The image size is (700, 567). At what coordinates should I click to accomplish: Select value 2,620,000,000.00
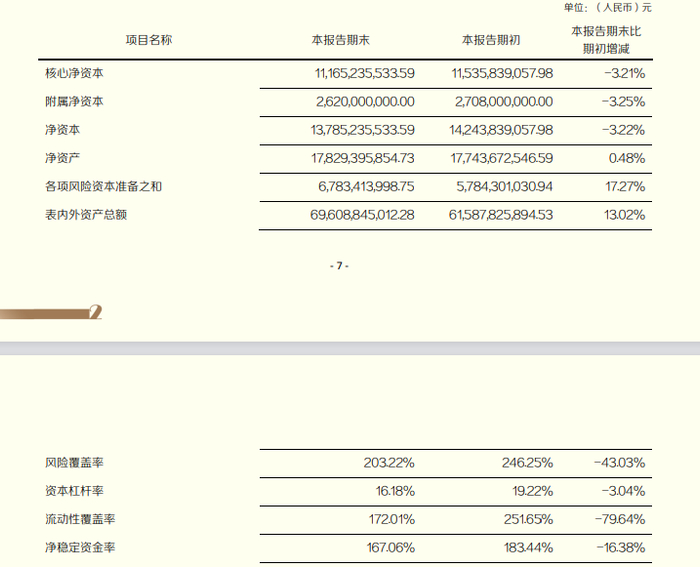pos(365,102)
